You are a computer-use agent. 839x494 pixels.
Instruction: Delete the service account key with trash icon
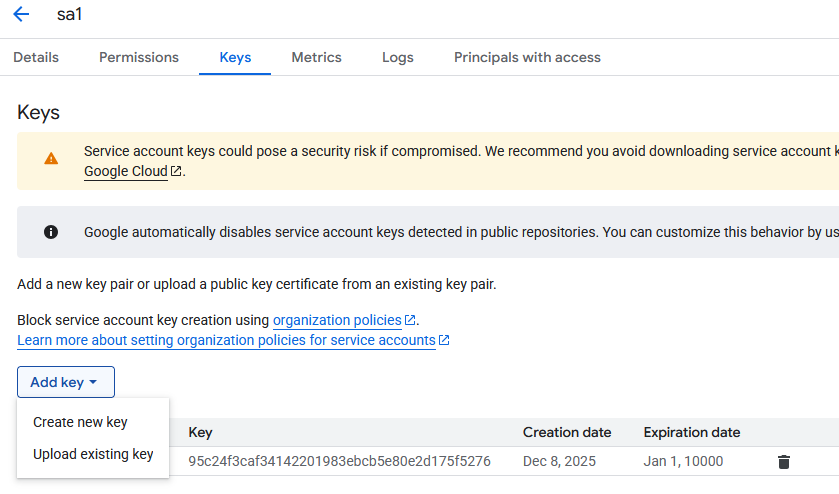pyautogui.click(x=784, y=462)
